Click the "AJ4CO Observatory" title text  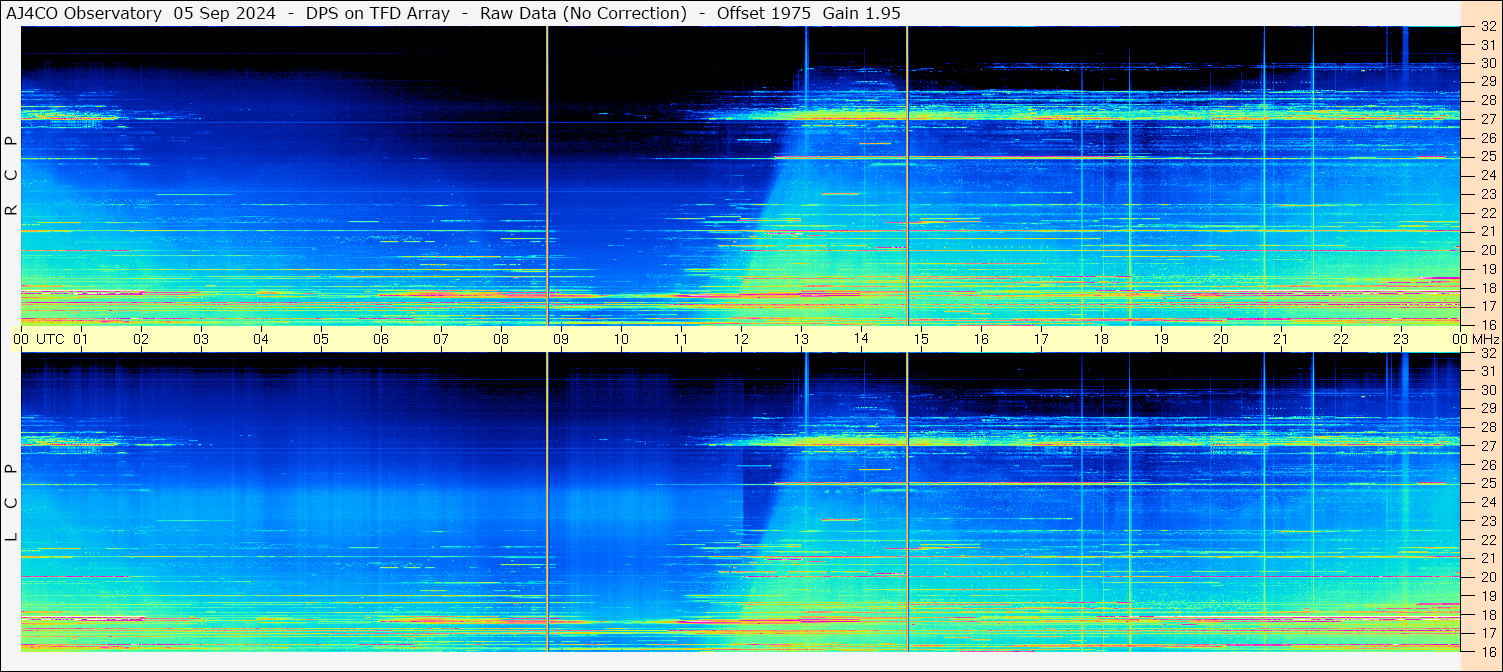click(x=84, y=13)
